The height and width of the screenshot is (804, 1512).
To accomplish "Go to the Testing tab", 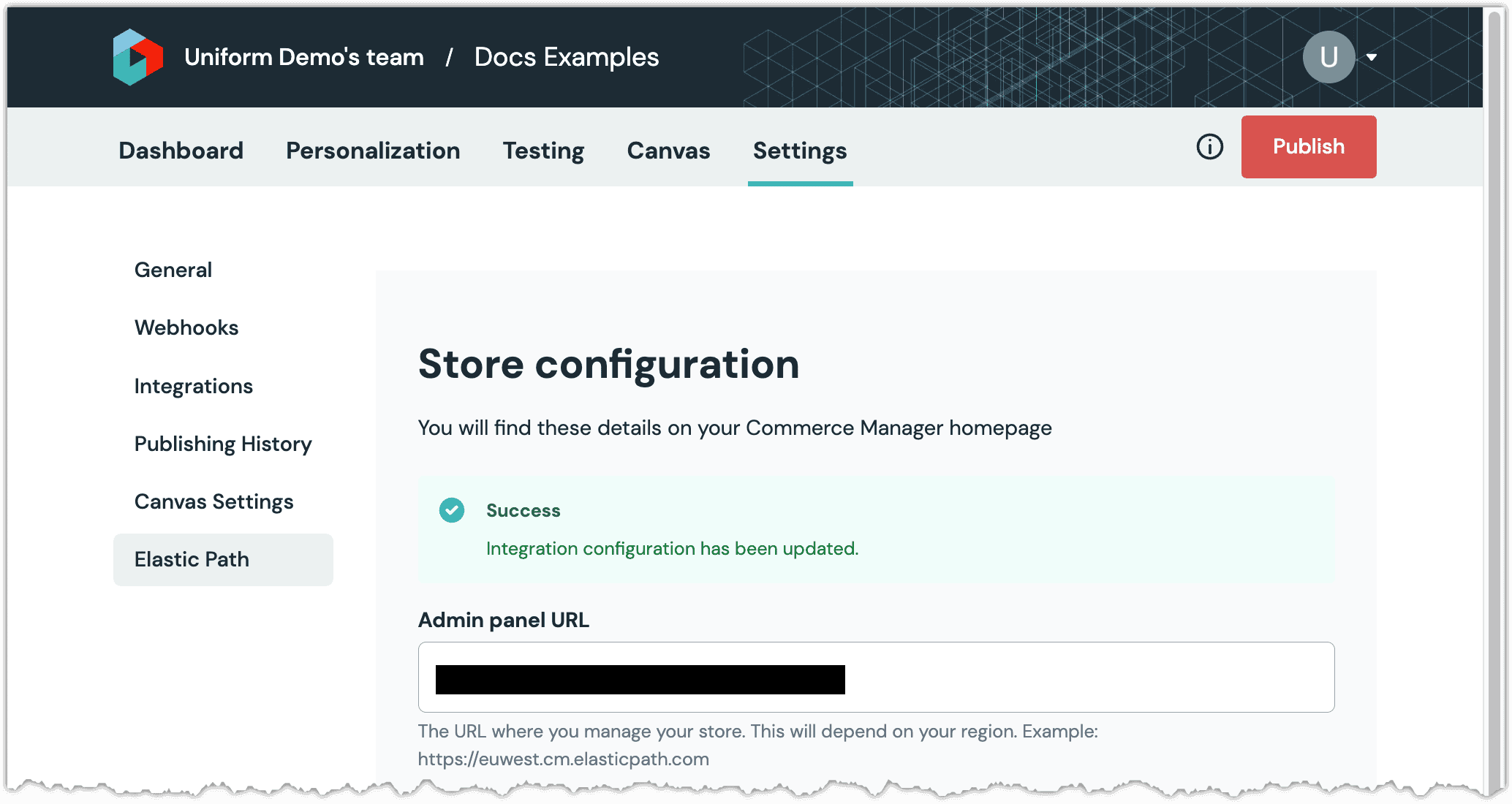I will pos(543,151).
